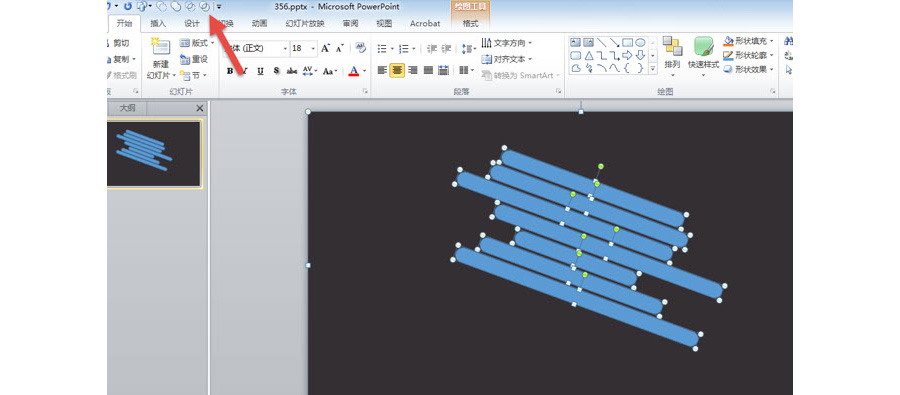Click the New Slide (新建幻灯片) icon
The image size is (900, 395).
pos(161,48)
